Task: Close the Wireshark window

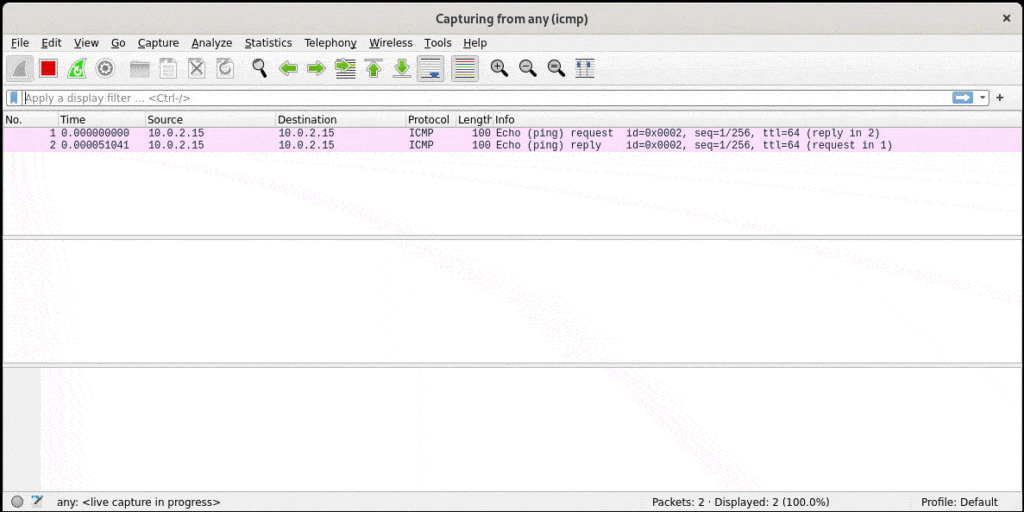Action: [x=1006, y=19]
